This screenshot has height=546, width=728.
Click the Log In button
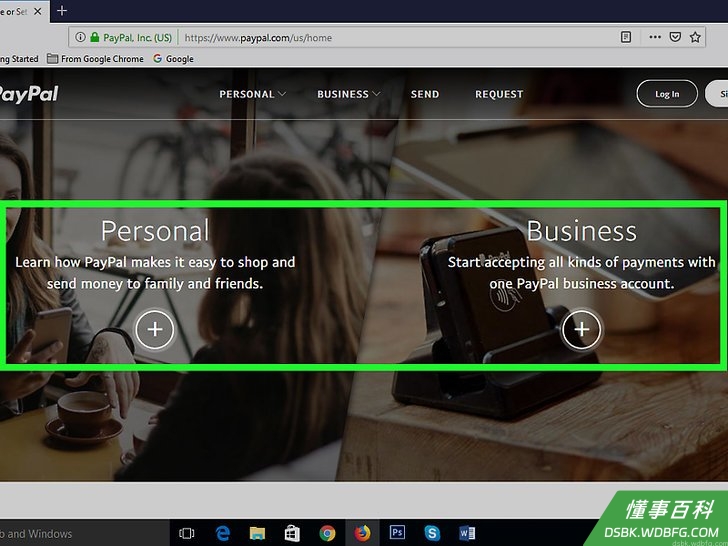pos(667,94)
